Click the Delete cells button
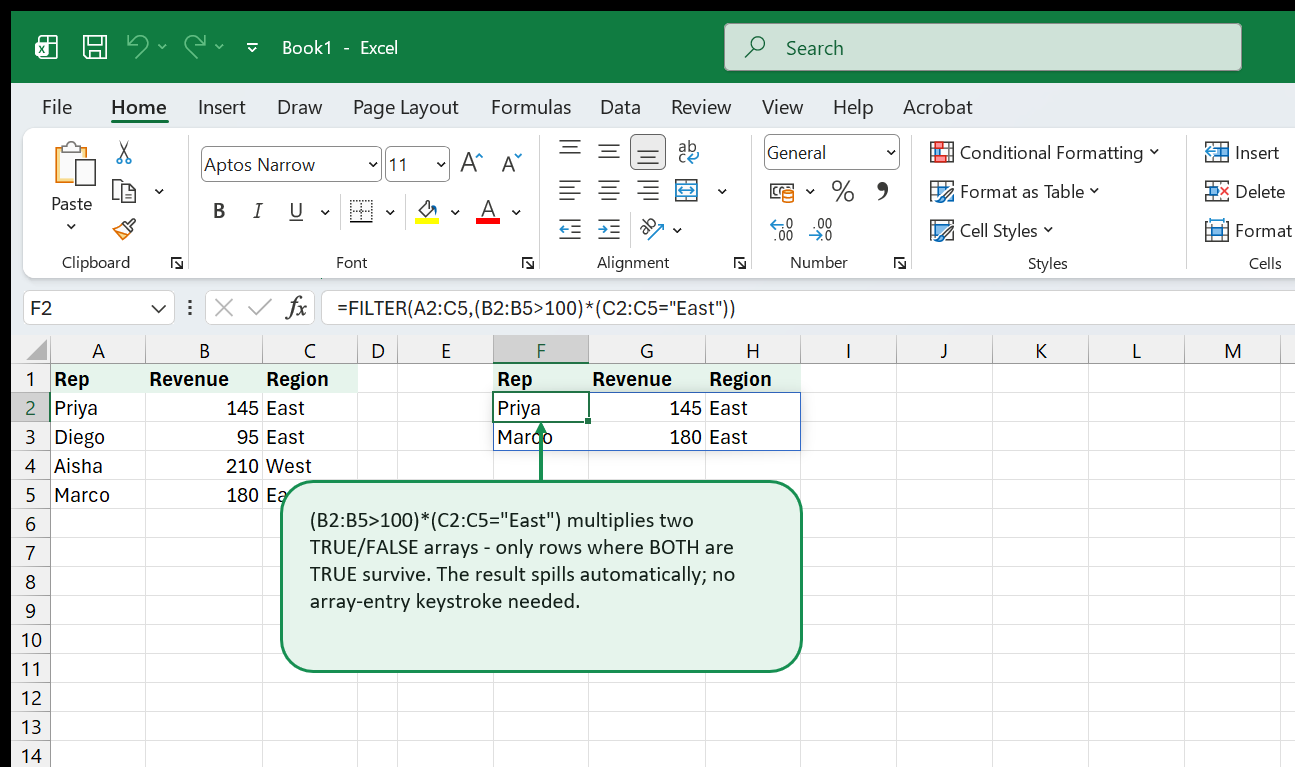The image size is (1295, 767). point(1245,191)
